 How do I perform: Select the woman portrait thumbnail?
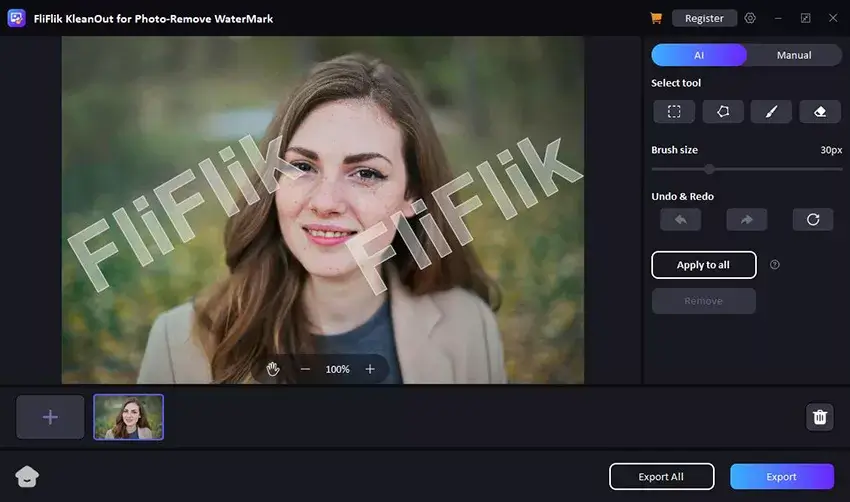point(129,417)
